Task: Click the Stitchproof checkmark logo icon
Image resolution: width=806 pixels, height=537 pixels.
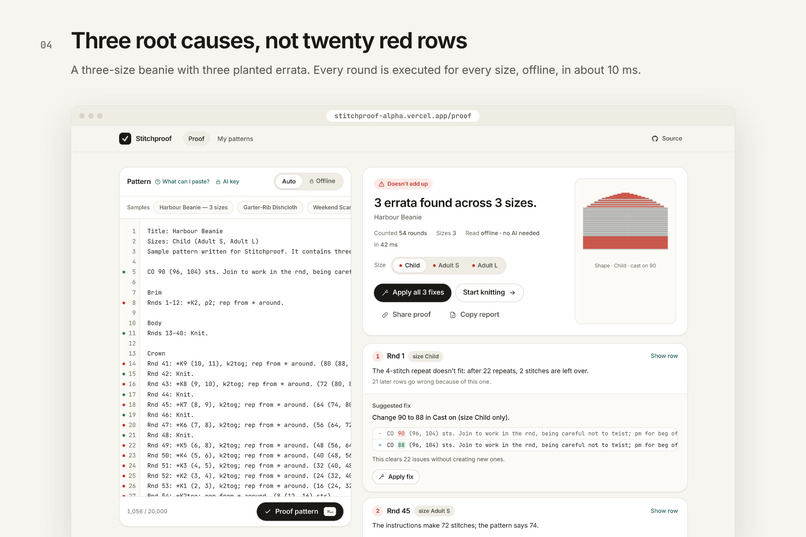Action: (x=125, y=138)
